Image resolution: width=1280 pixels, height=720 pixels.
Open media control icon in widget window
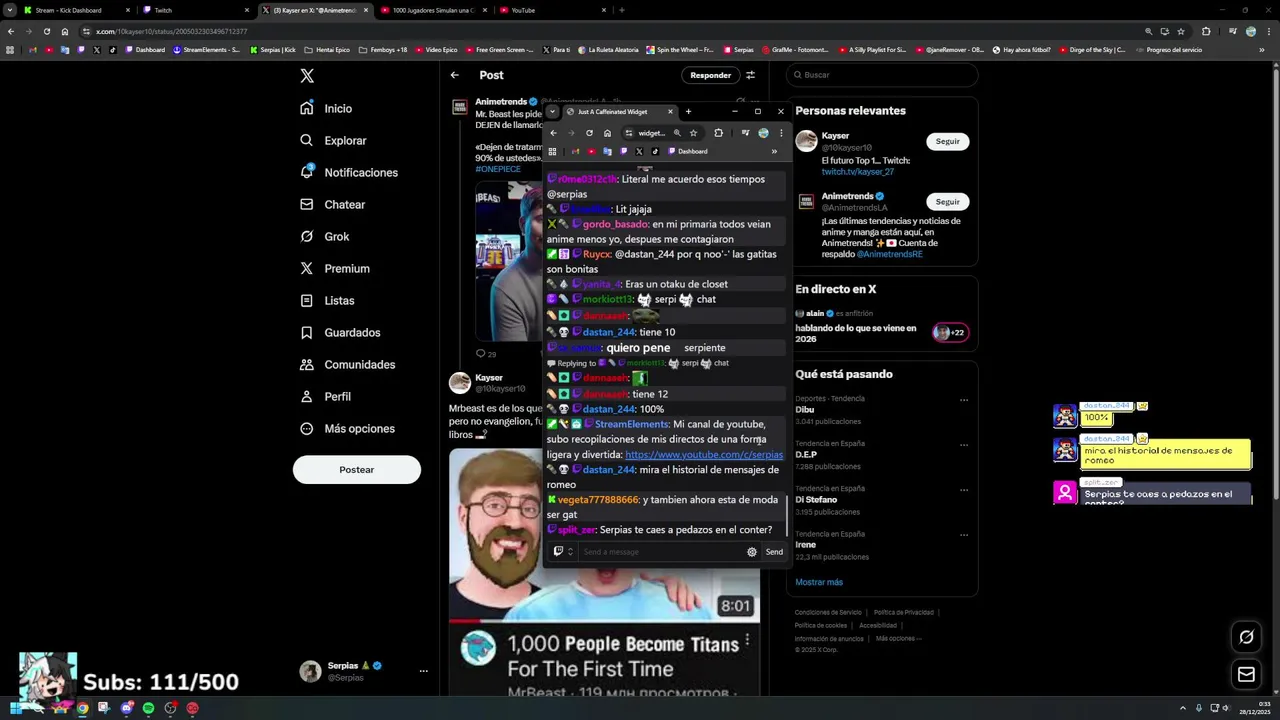click(745, 133)
